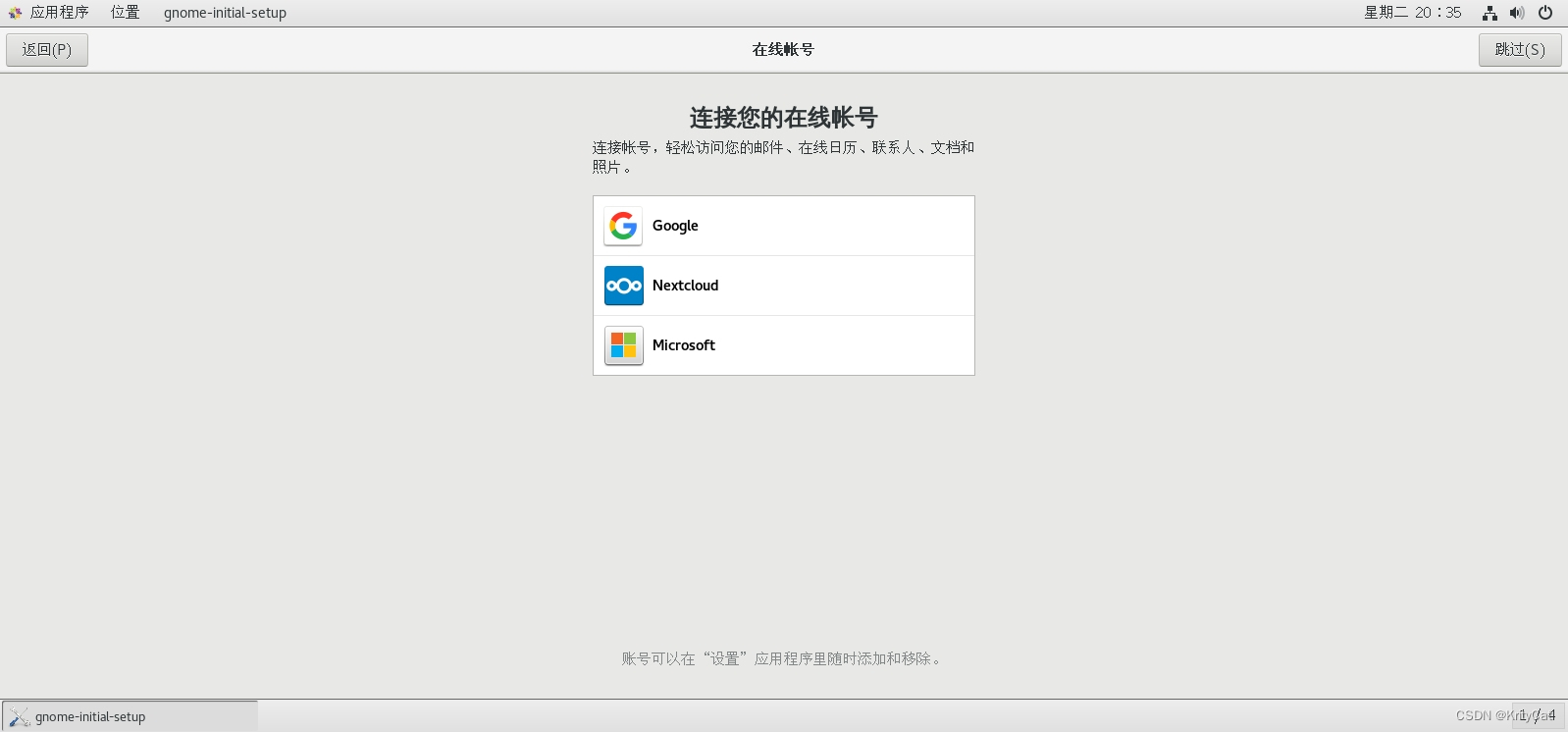1568x732 pixels.
Task: Click the description text starting 连接帐号，轻松访问
Action: tap(783, 157)
